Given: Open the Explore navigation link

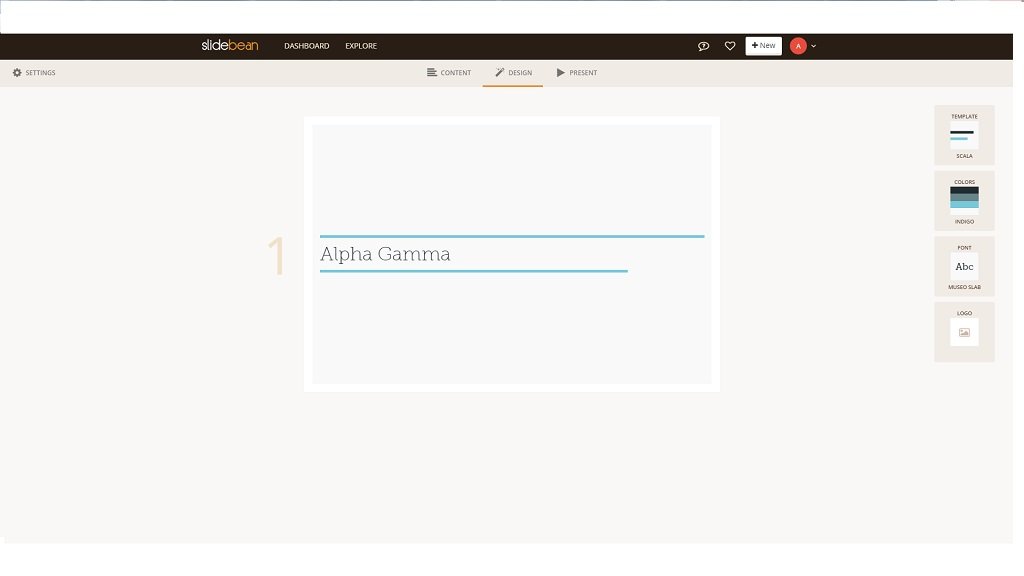Looking at the screenshot, I should pyautogui.click(x=361, y=46).
